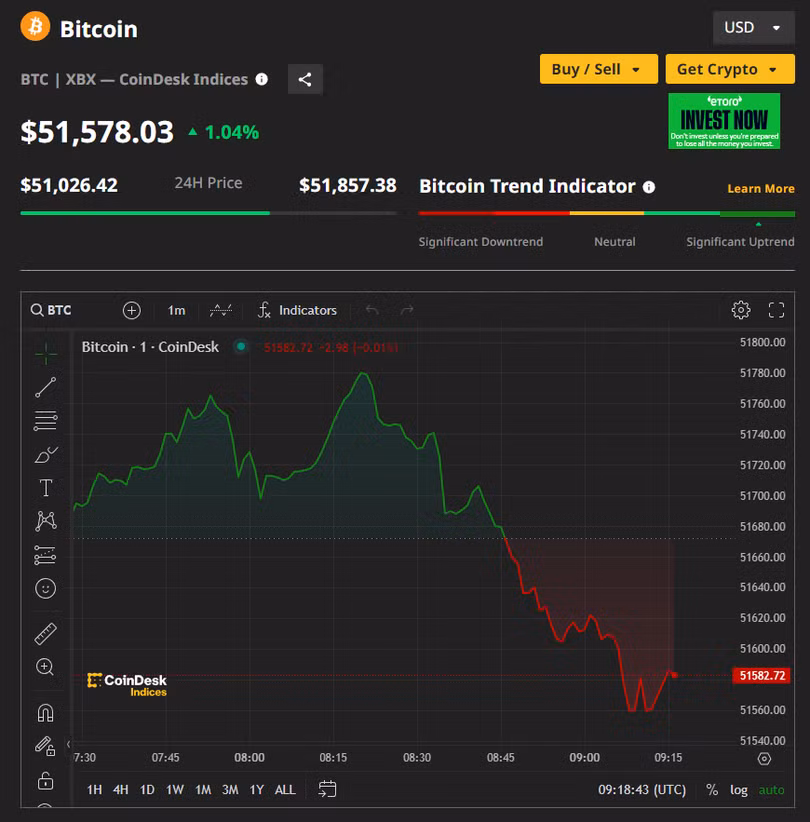Select the trend line drawing tool
This screenshot has width=810, height=822.
(x=45, y=387)
